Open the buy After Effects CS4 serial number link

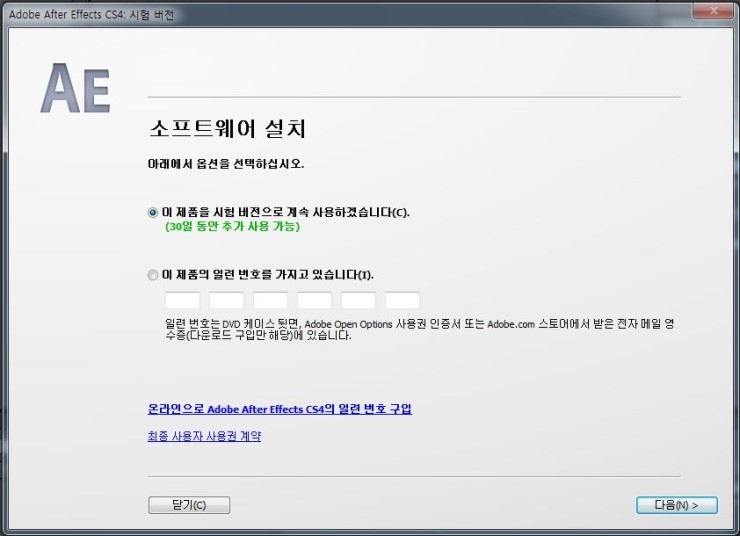pyautogui.click(x=279, y=409)
